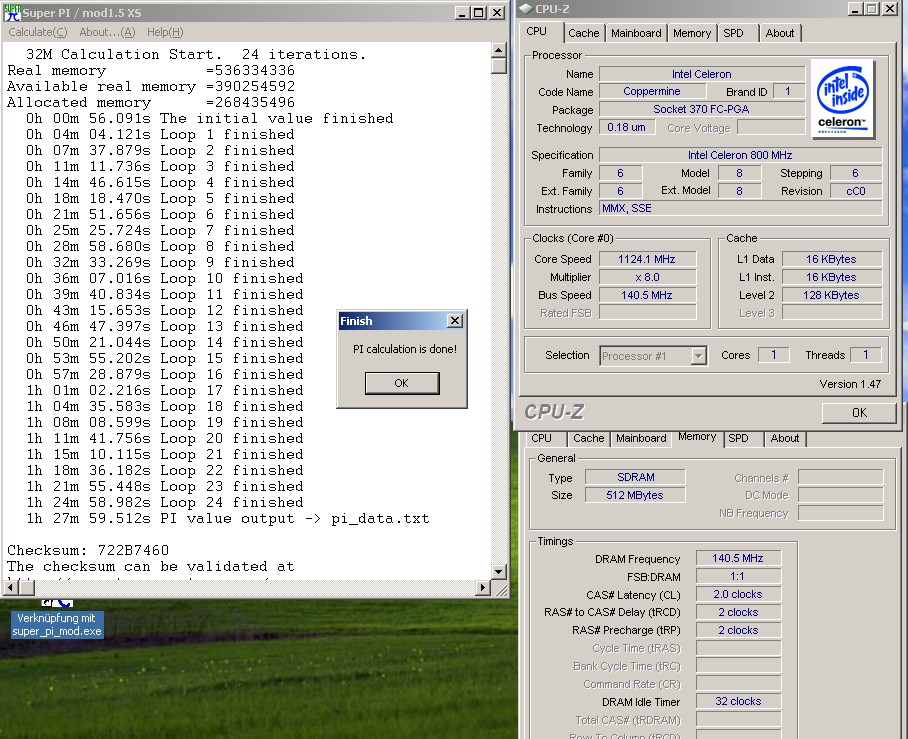
Task: Click the 'Loop 24 finished' line
Action: (164, 503)
